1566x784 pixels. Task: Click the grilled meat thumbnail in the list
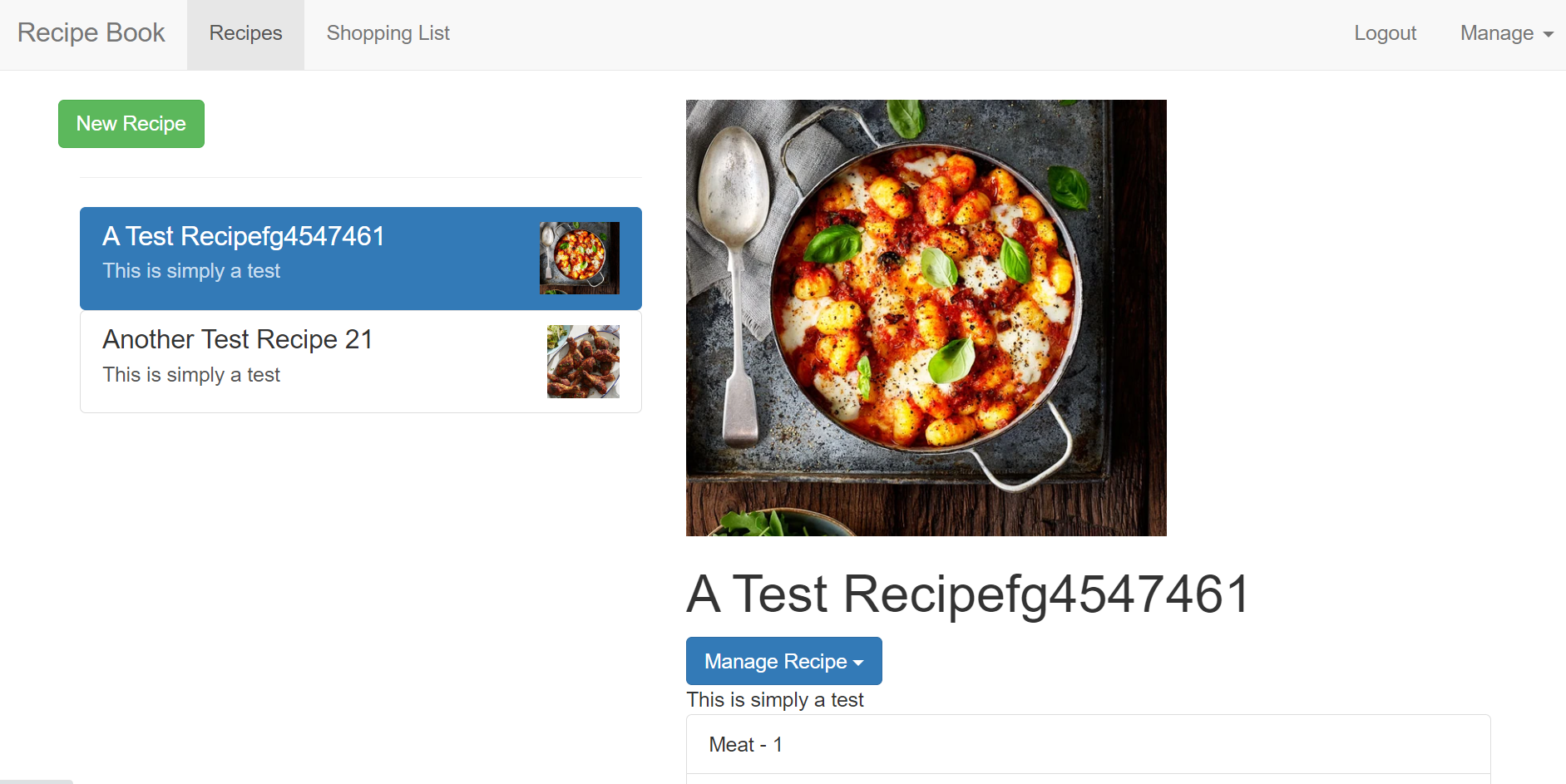tap(583, 362)
